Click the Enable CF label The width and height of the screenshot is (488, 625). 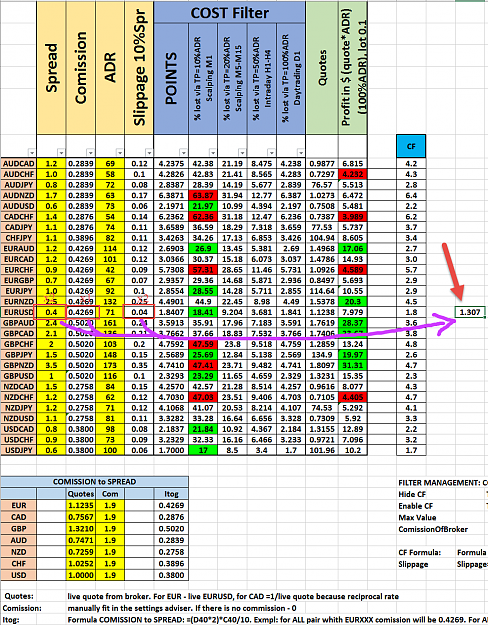[415, 506]
